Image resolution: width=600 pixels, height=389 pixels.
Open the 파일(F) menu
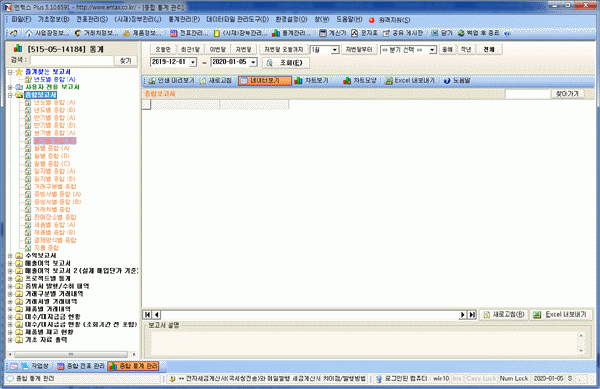(21, 19)
